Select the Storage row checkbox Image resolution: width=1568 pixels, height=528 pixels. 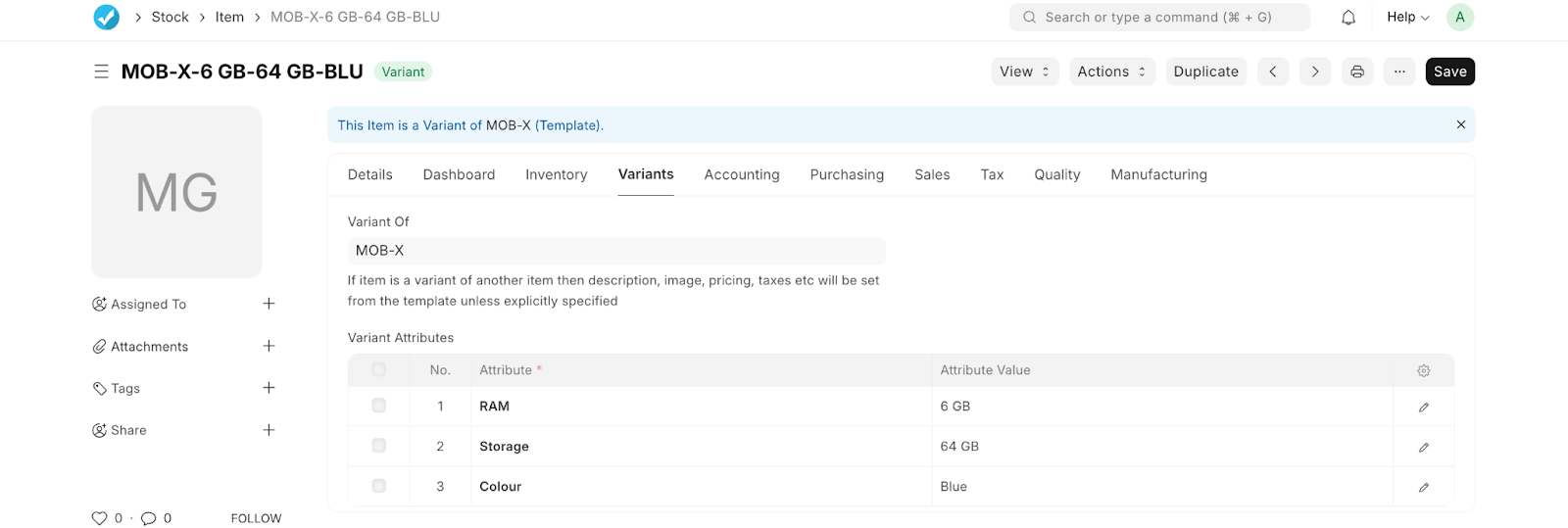(379, 446)
